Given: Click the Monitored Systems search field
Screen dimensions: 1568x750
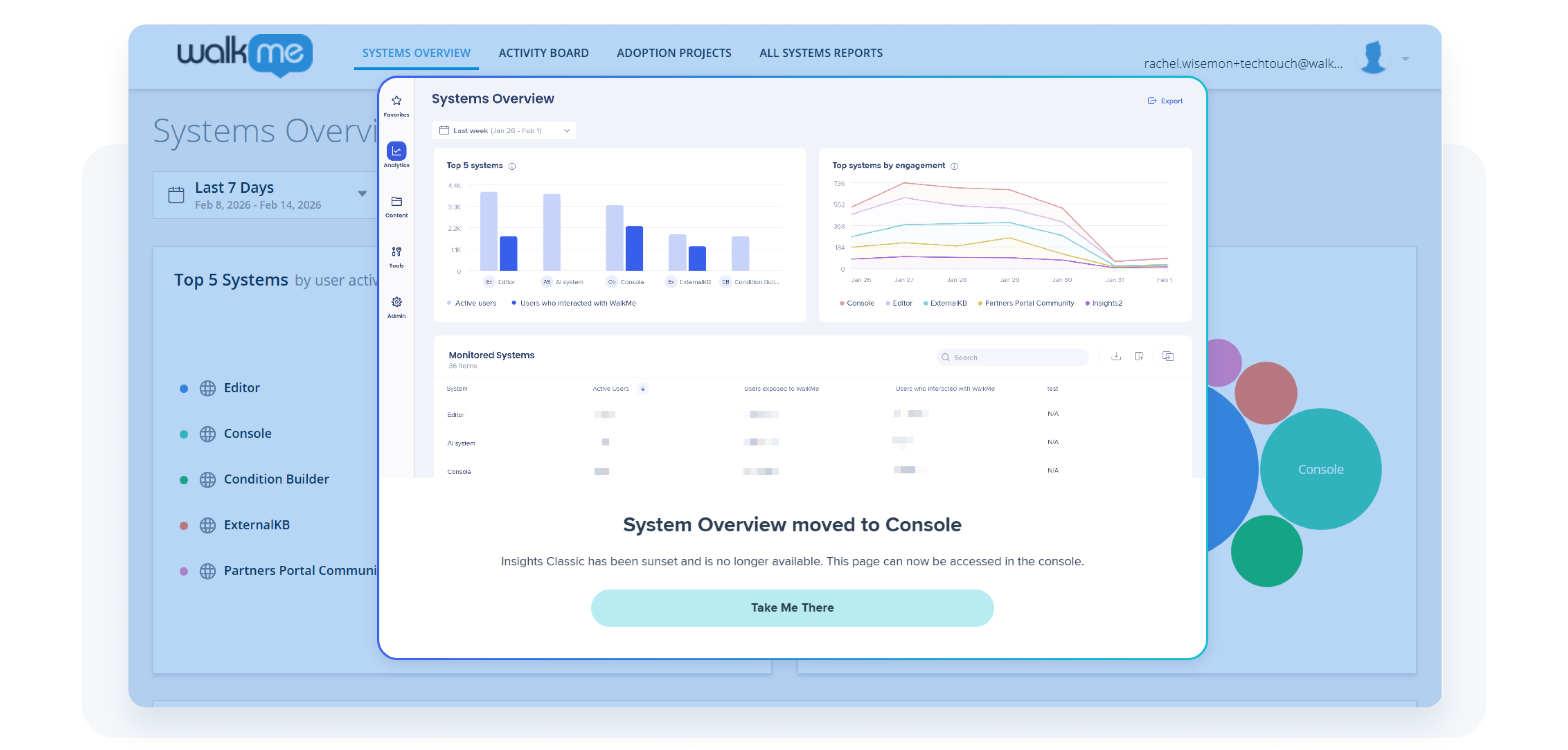Looking at the screenshot, I should [1013, 357].
